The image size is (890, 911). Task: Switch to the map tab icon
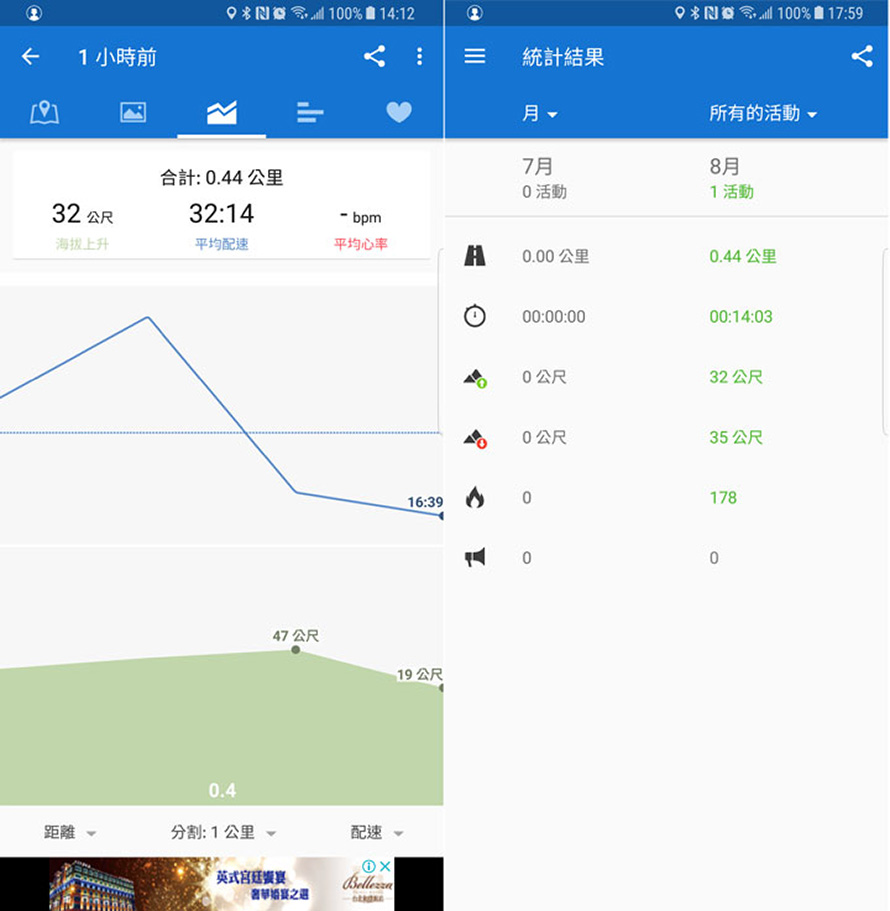(x=44, y=112)
